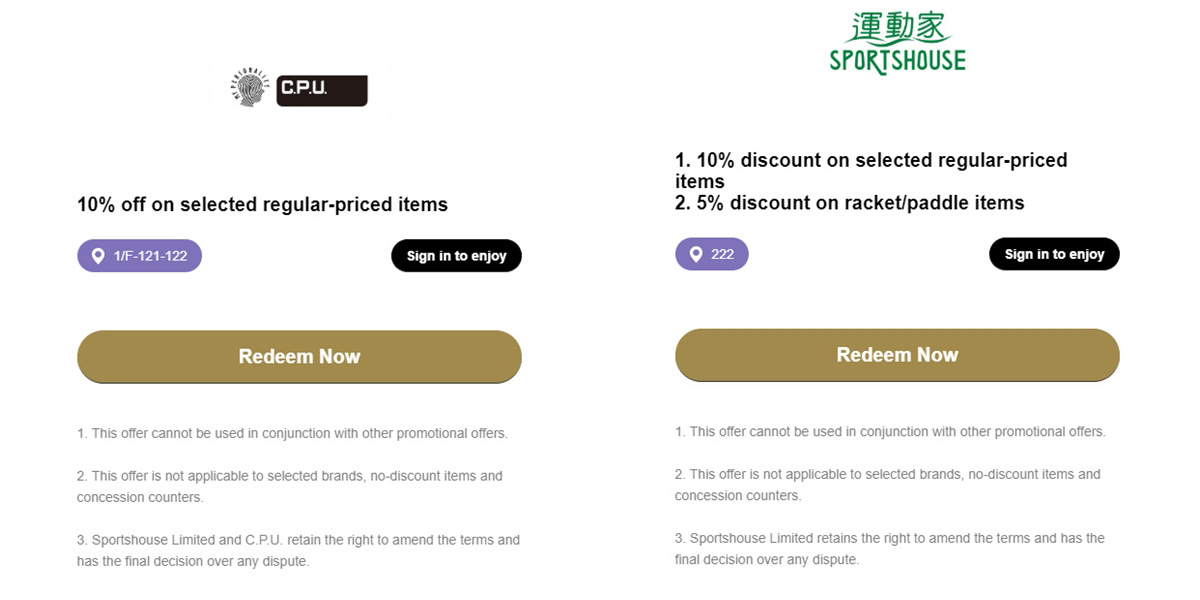Viewport: 1200px width, 600px height.
Task: Click Sportshouse offer's first term about promotional offers
Action: [x=890, y=431]
